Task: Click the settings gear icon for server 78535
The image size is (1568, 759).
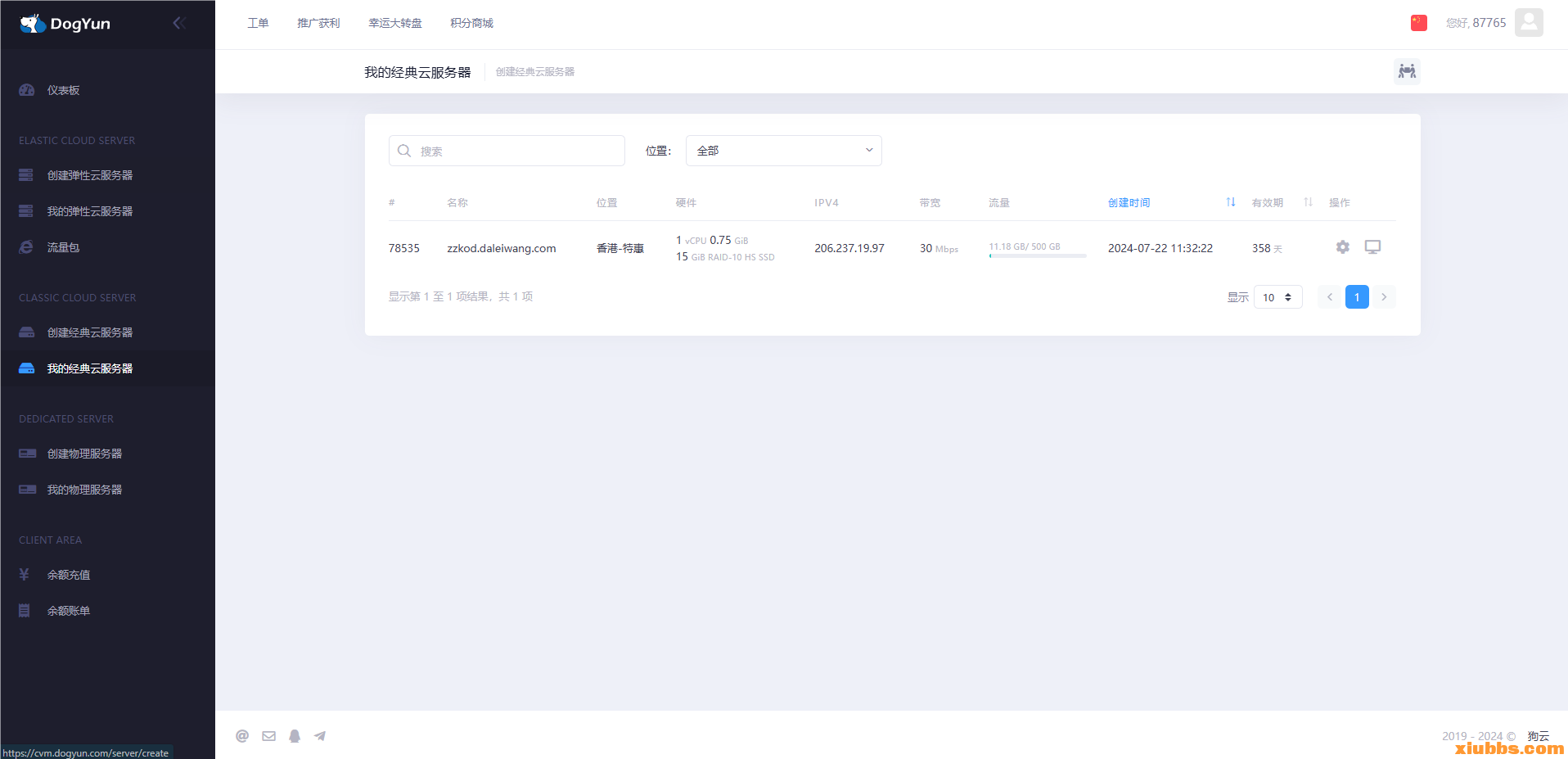Action: point(1342,247)
